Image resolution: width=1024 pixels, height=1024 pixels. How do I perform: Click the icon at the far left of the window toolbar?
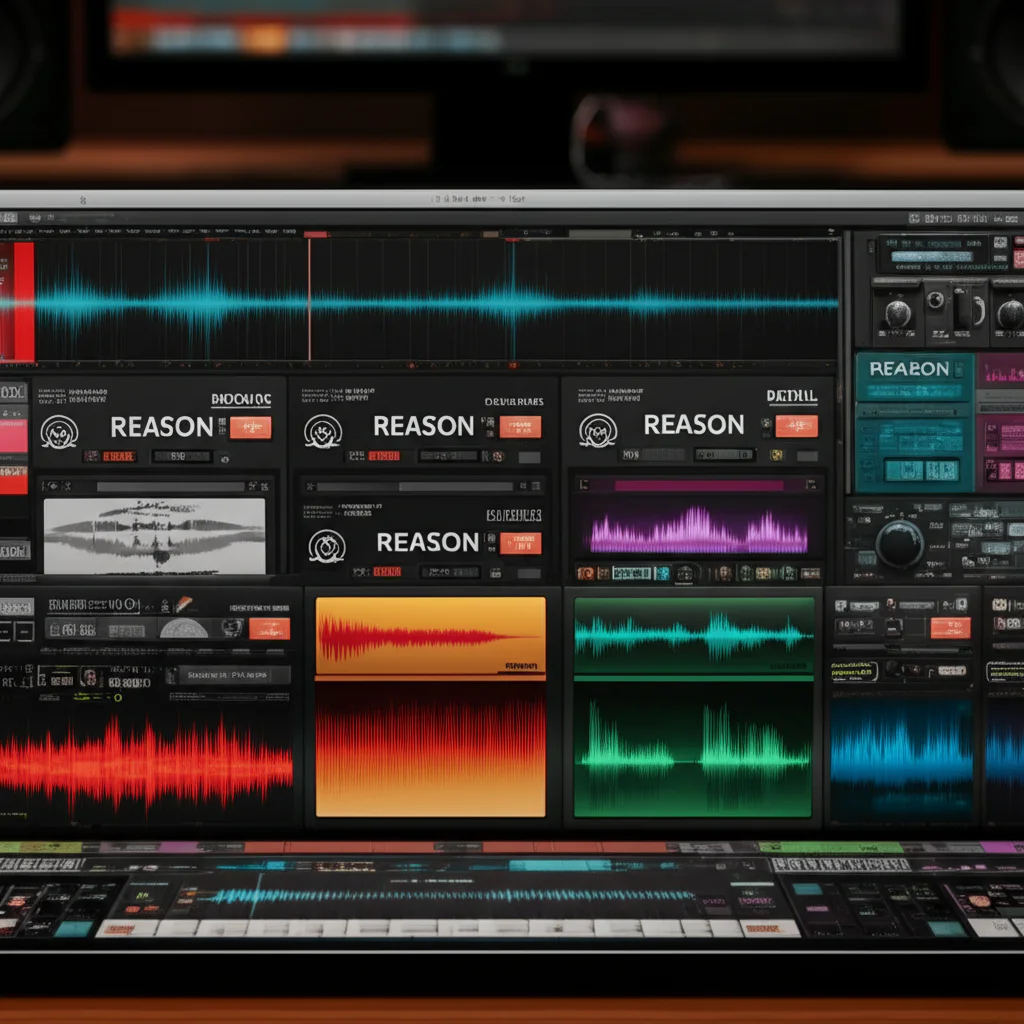coord(8,217)
